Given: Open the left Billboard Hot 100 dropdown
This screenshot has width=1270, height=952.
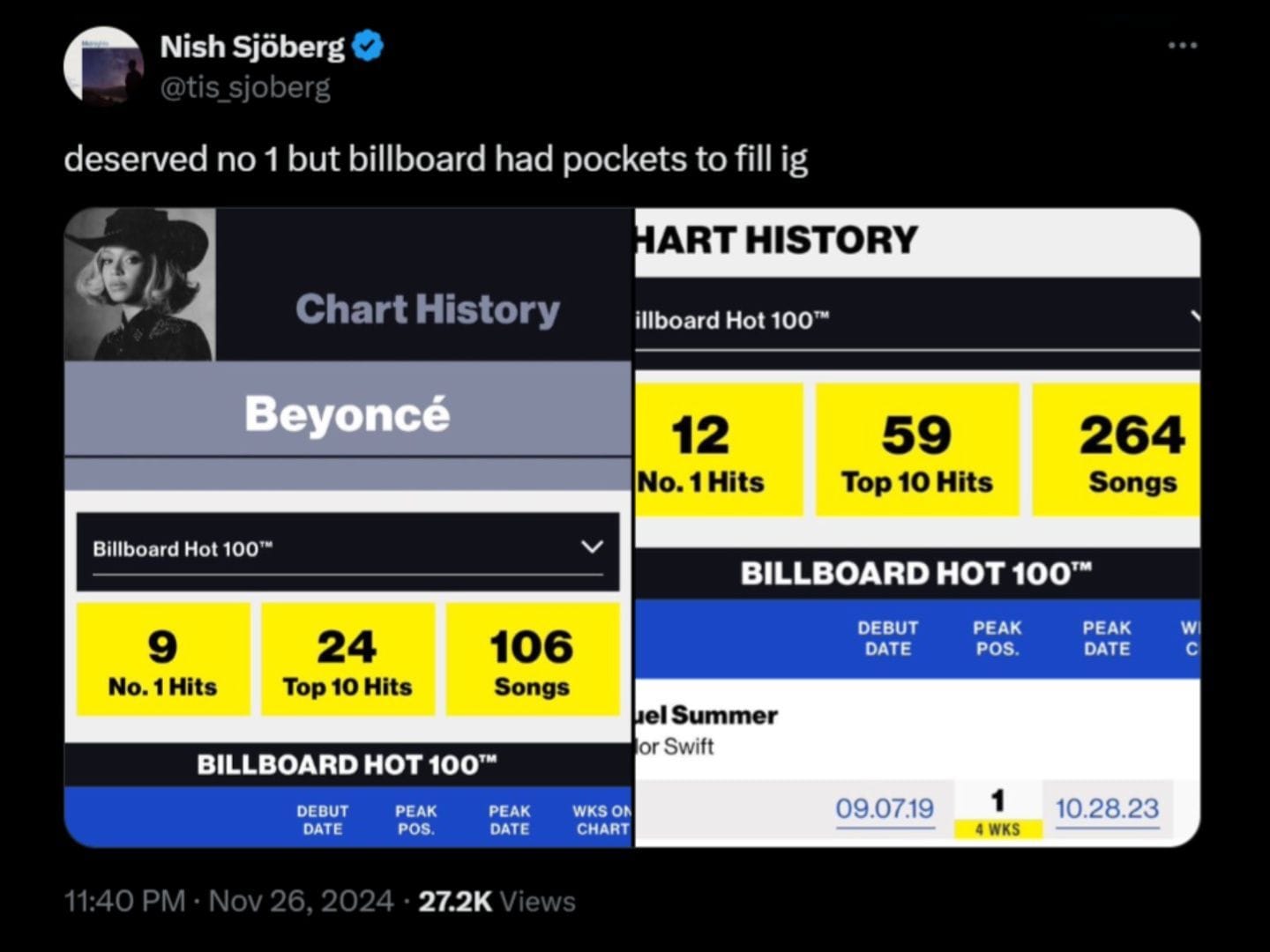Looking at the screenshot, I should click(347, 550).
